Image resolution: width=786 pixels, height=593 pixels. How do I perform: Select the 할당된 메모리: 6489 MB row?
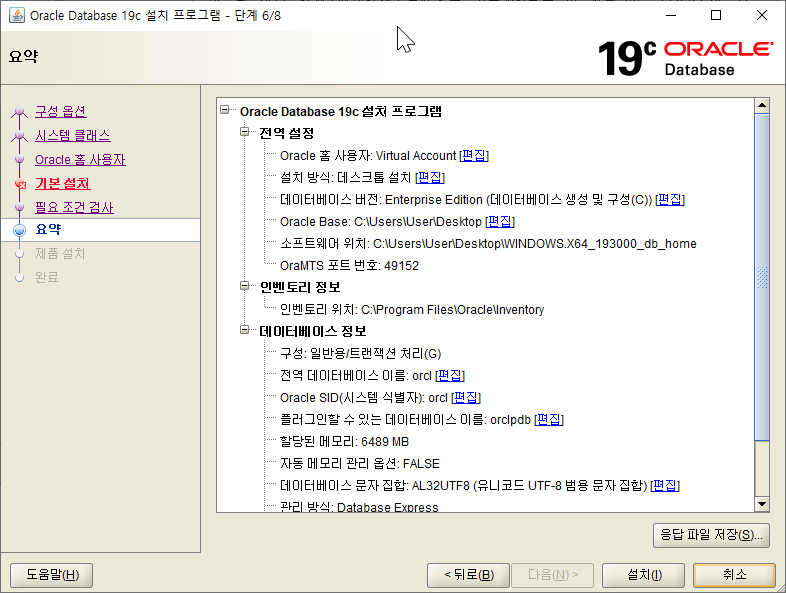(344, 442)
